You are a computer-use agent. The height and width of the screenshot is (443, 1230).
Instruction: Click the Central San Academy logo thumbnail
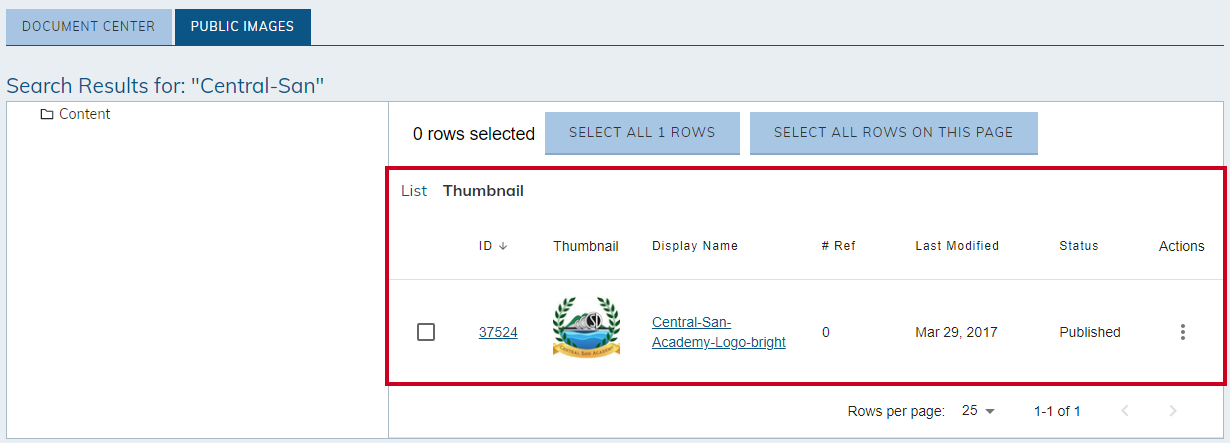586,327
